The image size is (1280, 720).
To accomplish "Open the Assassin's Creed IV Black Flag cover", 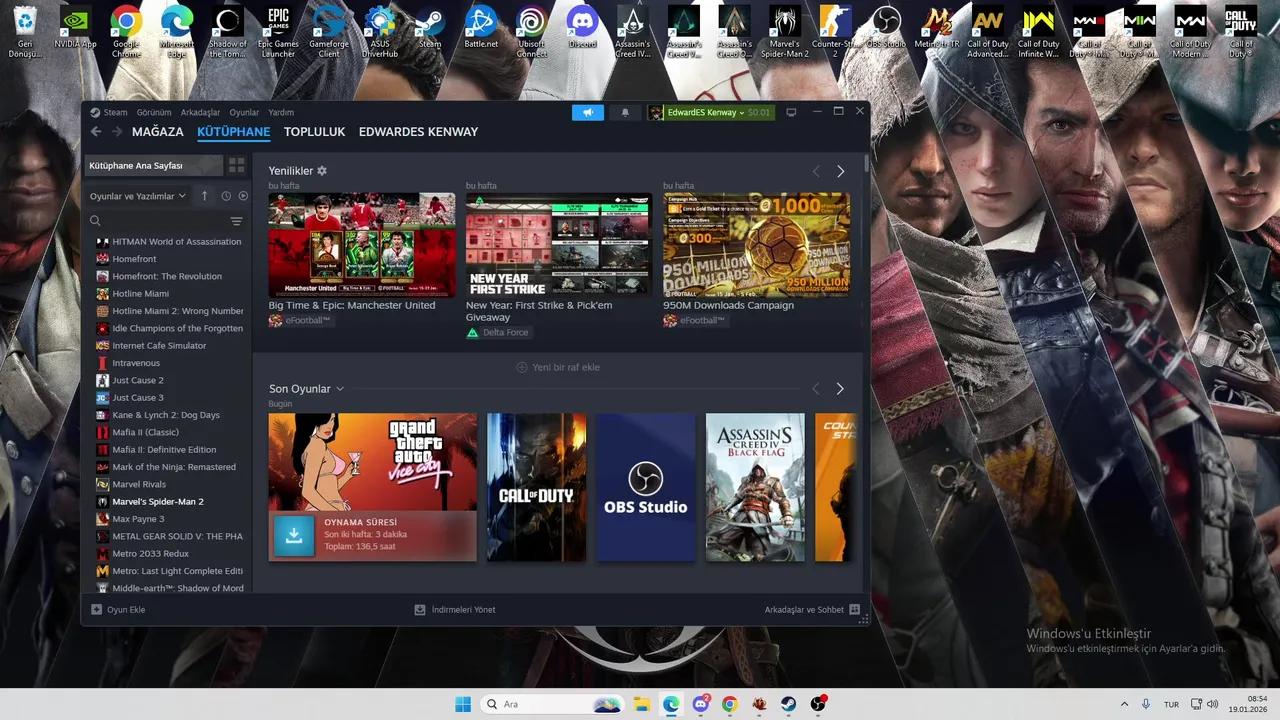I will pyautogui.click(x=755, y=487).
